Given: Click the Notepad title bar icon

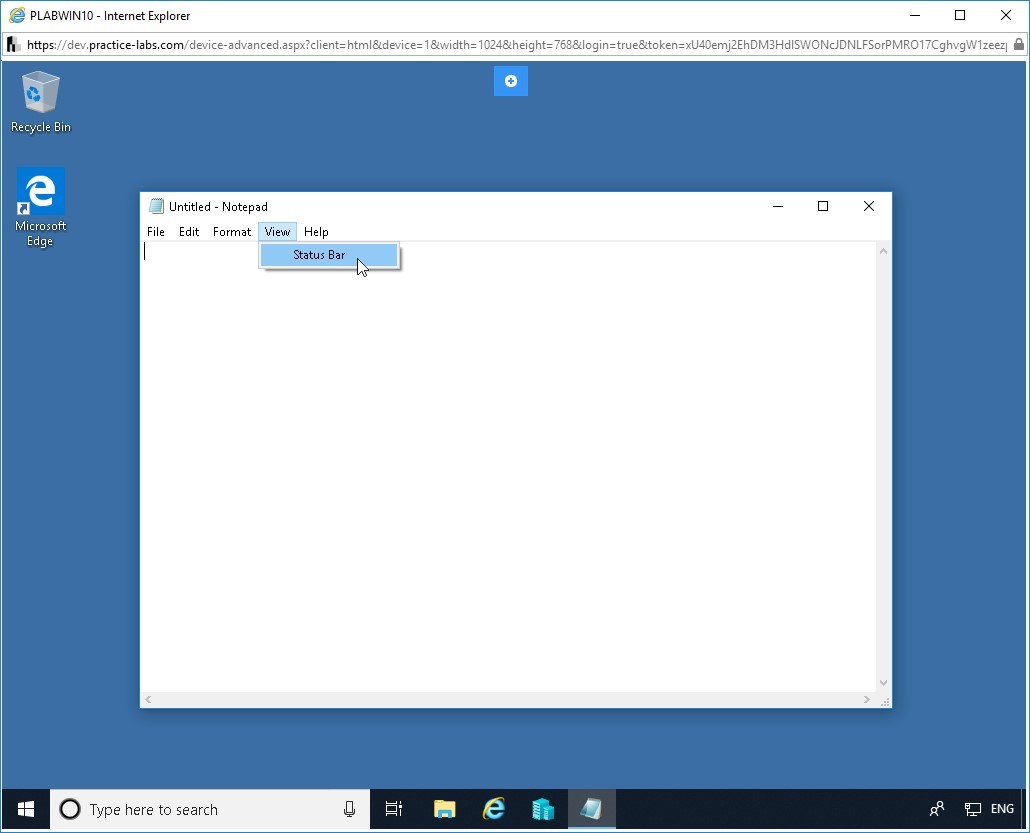Looking at the screenshot, I should point(156,206).
